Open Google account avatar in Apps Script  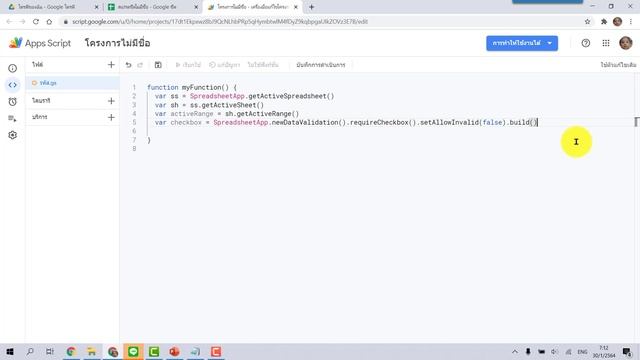click(x=625, y=43)
